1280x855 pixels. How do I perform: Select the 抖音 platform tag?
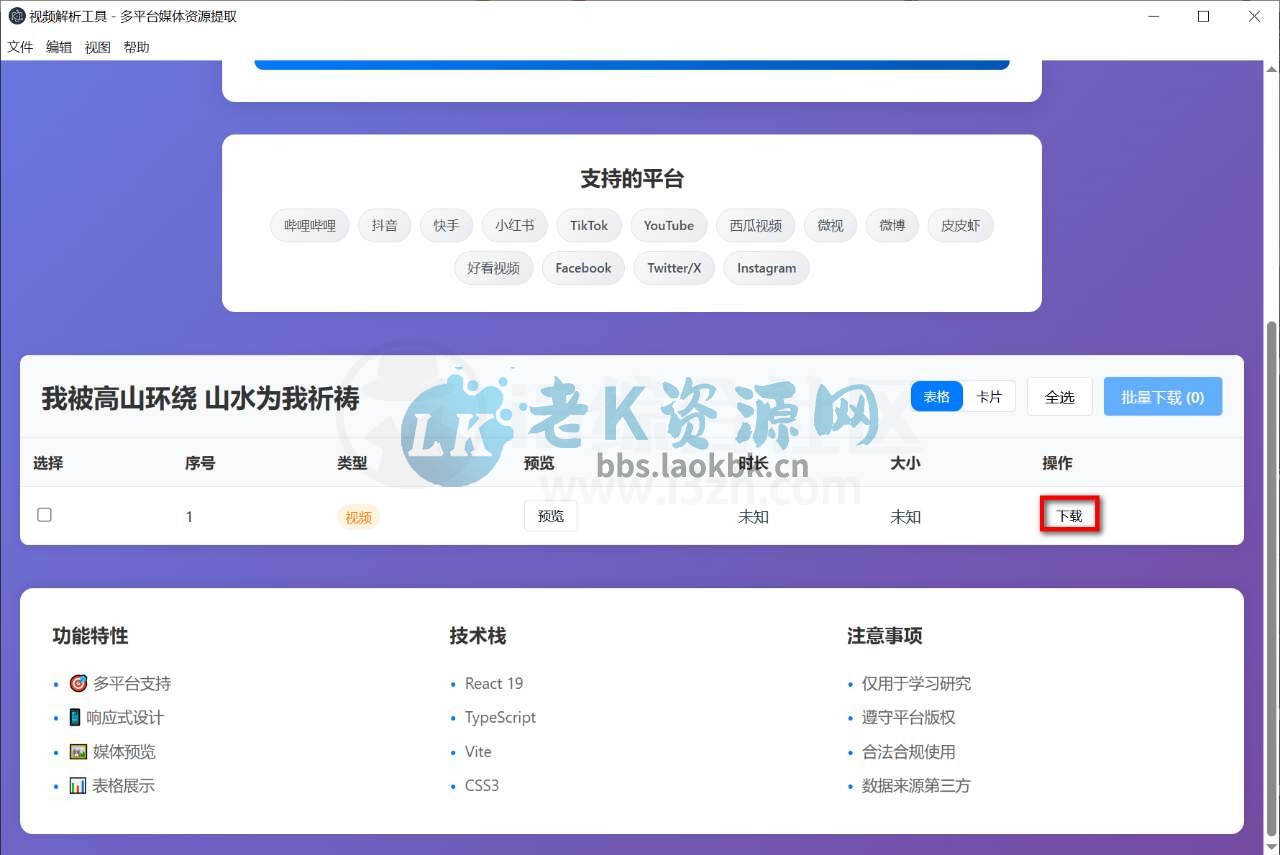[x=384, y=226]
